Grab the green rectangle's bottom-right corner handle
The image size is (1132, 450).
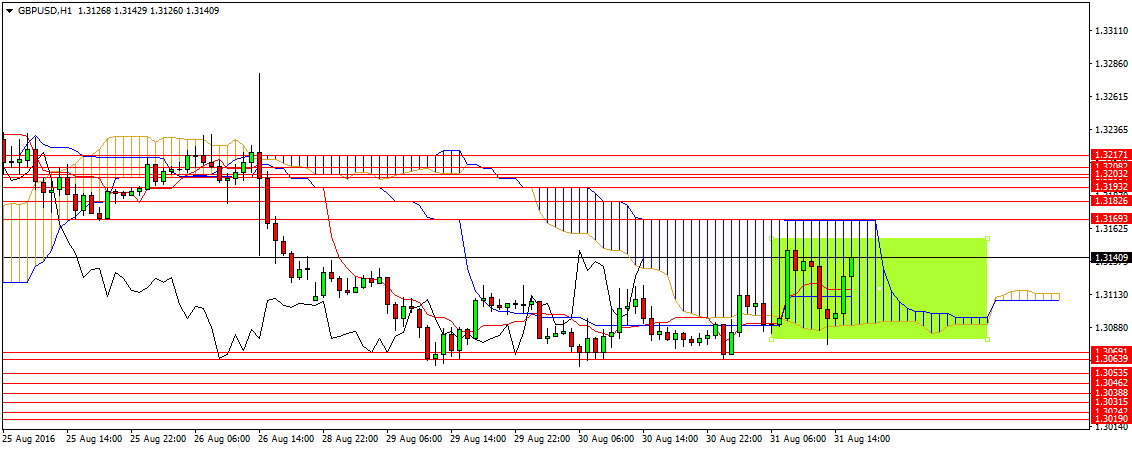click(988, 339)
